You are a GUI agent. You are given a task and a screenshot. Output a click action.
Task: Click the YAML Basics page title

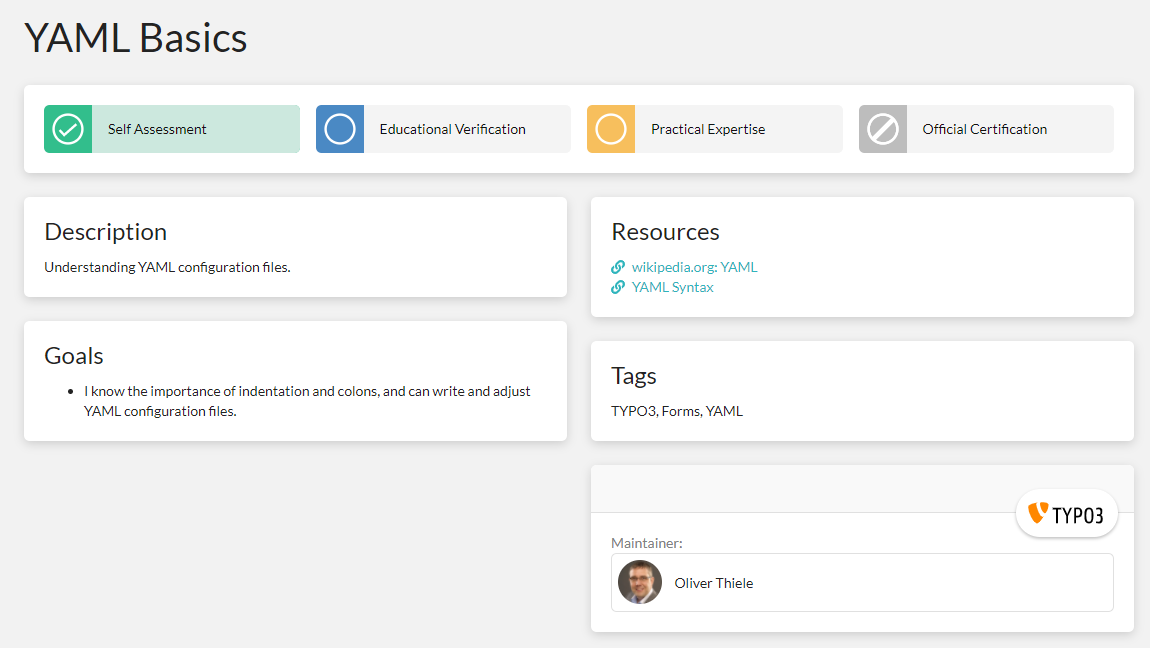click(136, 38)
